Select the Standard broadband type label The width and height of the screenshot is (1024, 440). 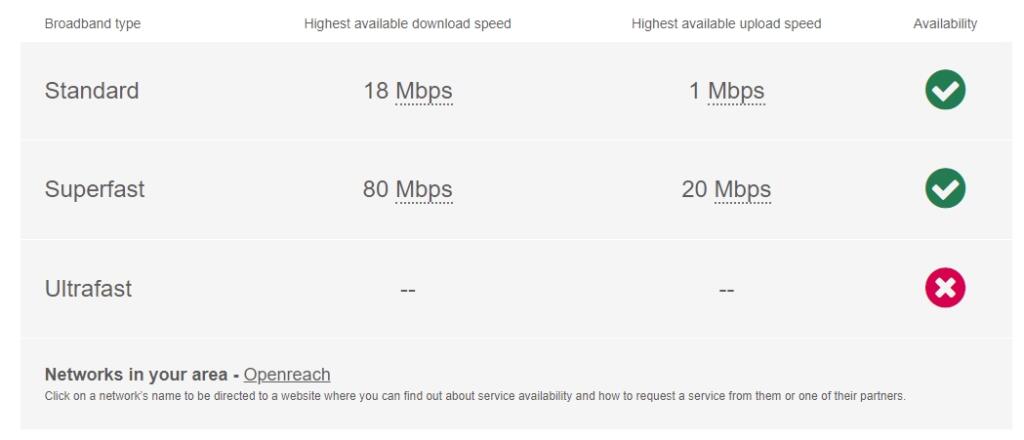coord(91,90)
